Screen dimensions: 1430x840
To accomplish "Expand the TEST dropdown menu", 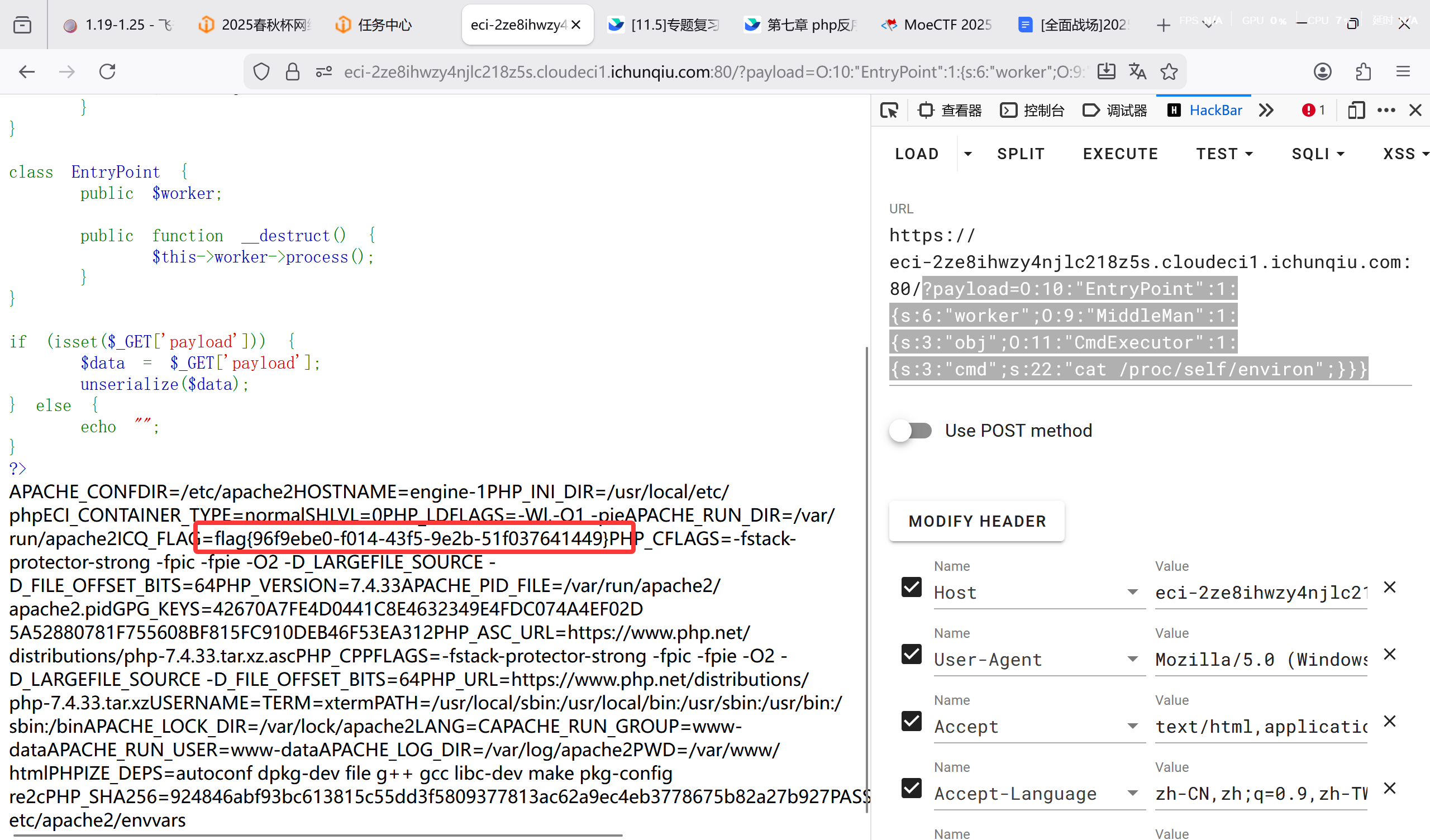I will 1224,154.
